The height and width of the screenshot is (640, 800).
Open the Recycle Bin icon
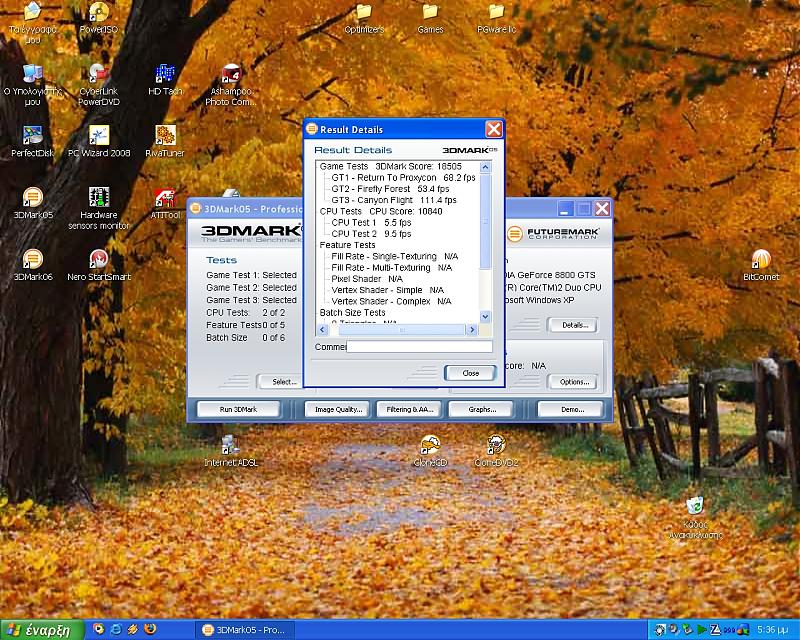click(695, 518)
